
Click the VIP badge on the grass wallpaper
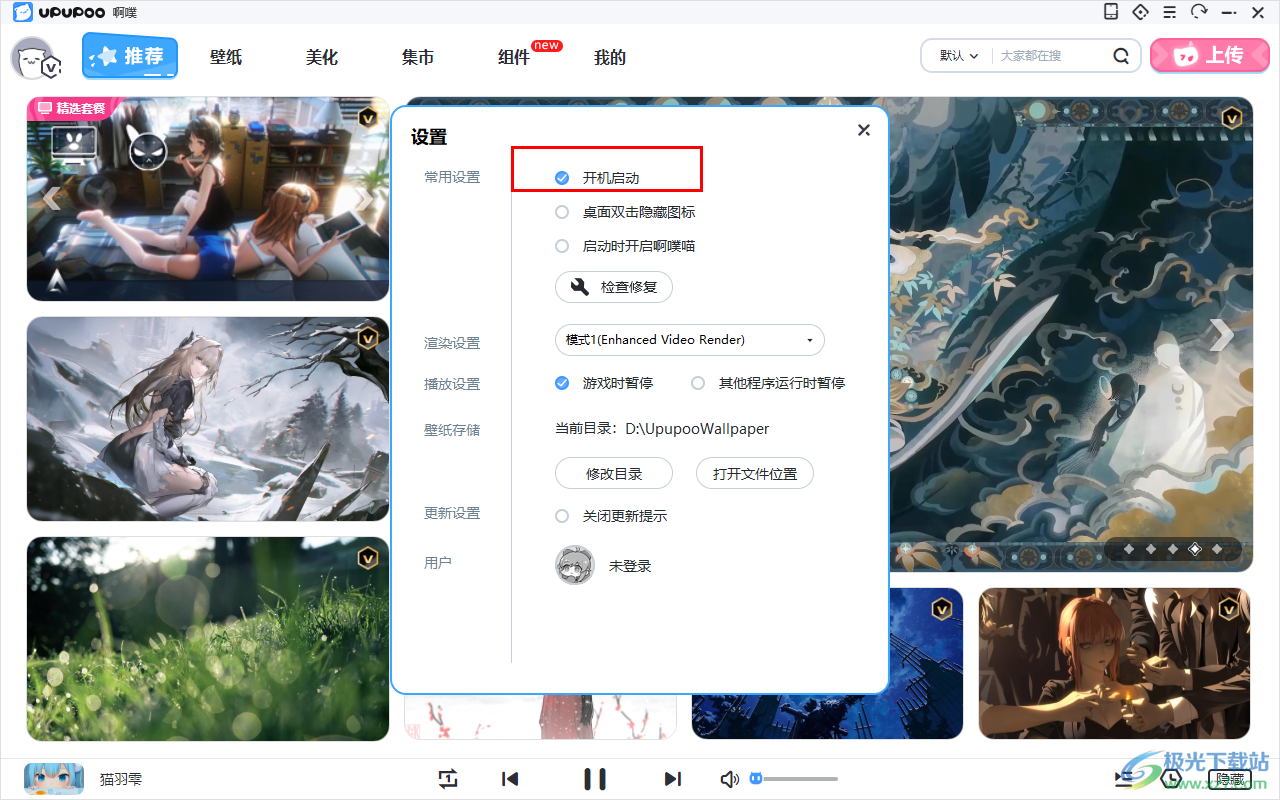(x=368, y=558)
